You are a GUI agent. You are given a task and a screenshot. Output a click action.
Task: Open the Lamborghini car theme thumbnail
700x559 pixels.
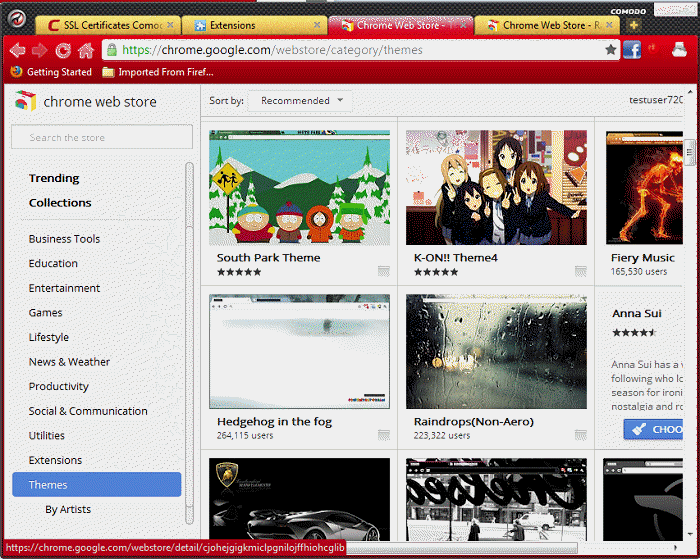click(300, 499)
